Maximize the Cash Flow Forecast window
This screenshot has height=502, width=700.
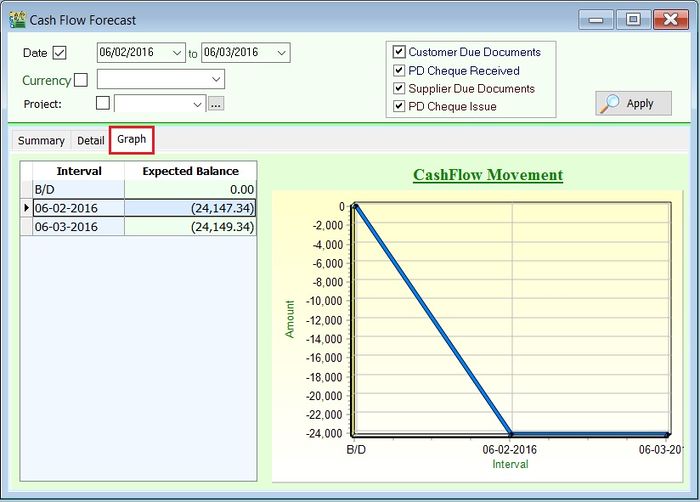[632, 19]
